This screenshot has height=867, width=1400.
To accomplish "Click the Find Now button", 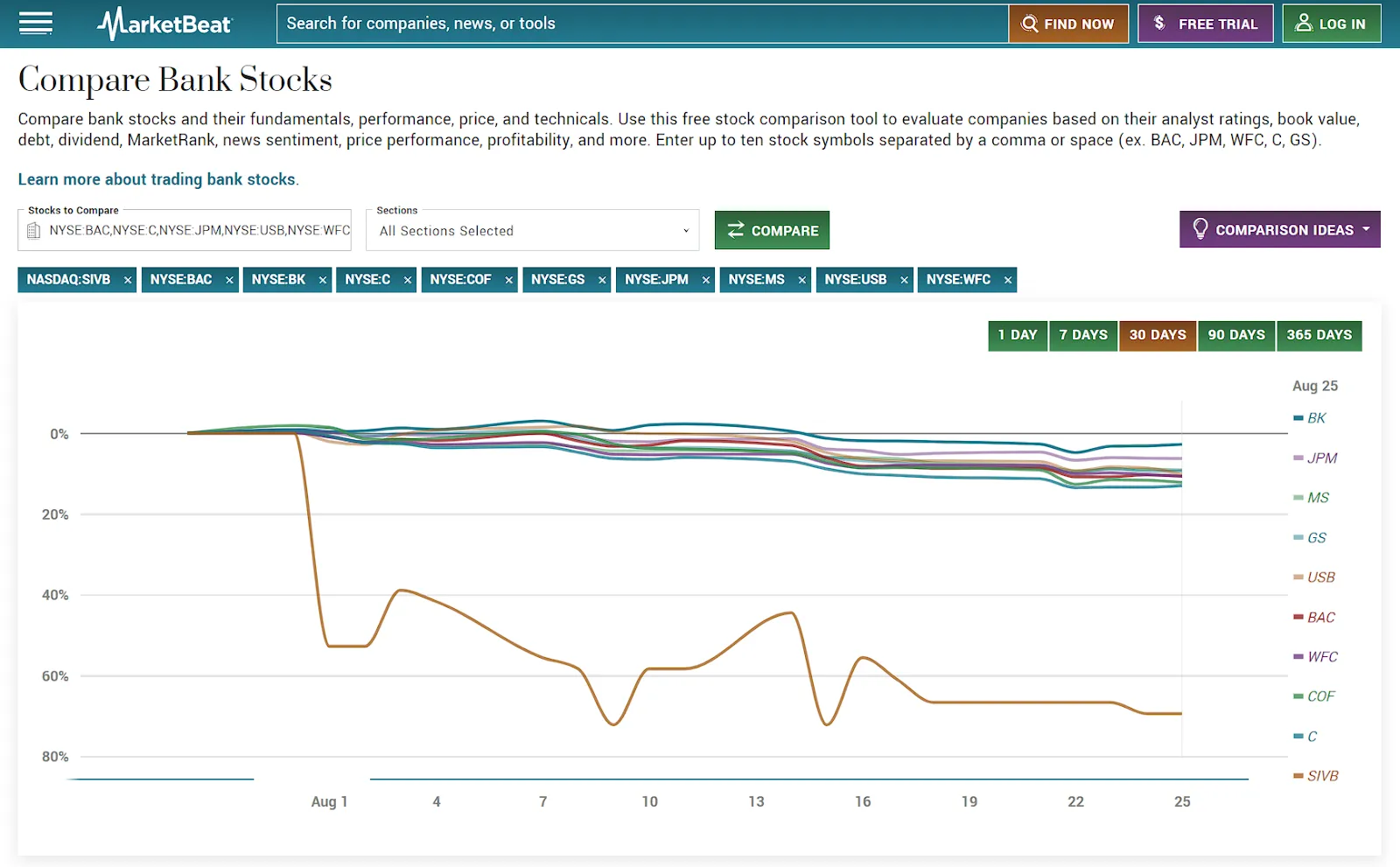I will tap(1068, 24).
